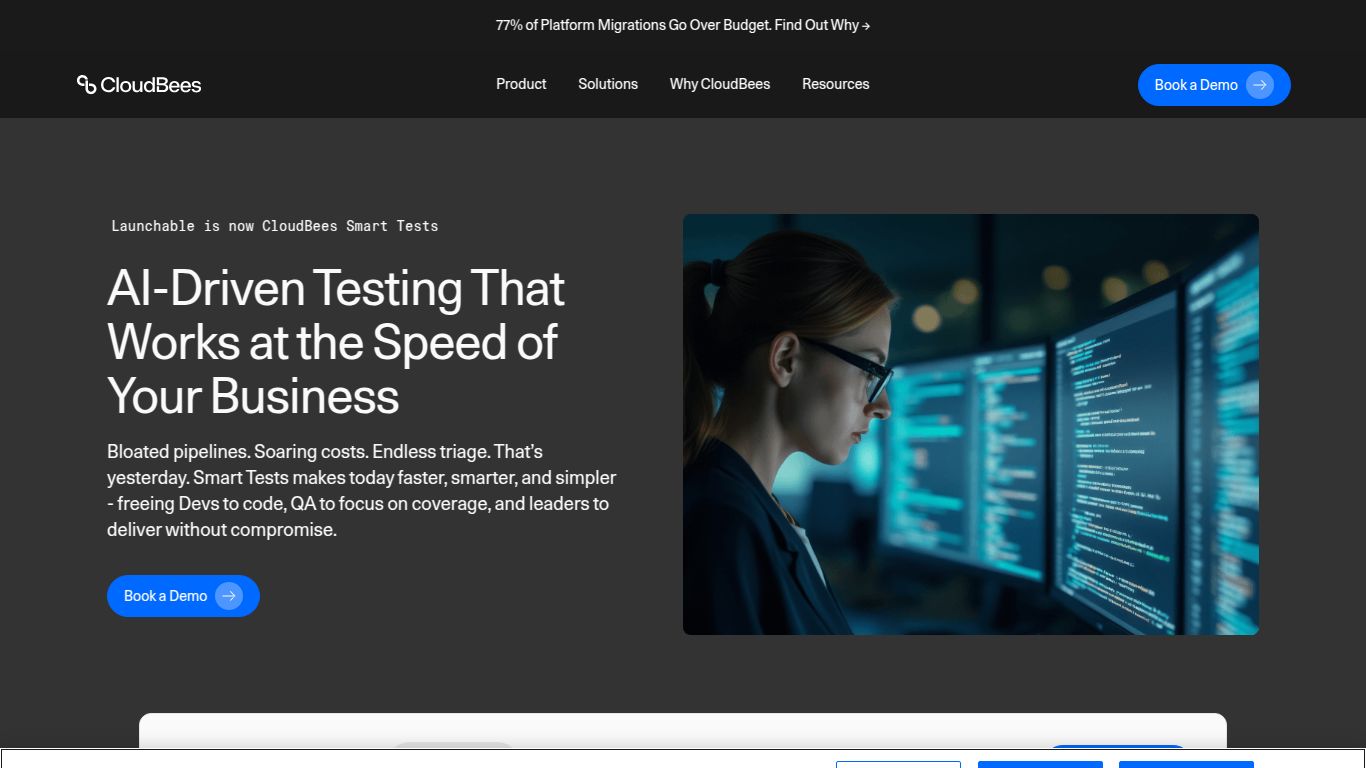Click the Launchable is now CloudBees Smart Tests text
This screenshot has width=1366, height=768.
click(275, 226)
